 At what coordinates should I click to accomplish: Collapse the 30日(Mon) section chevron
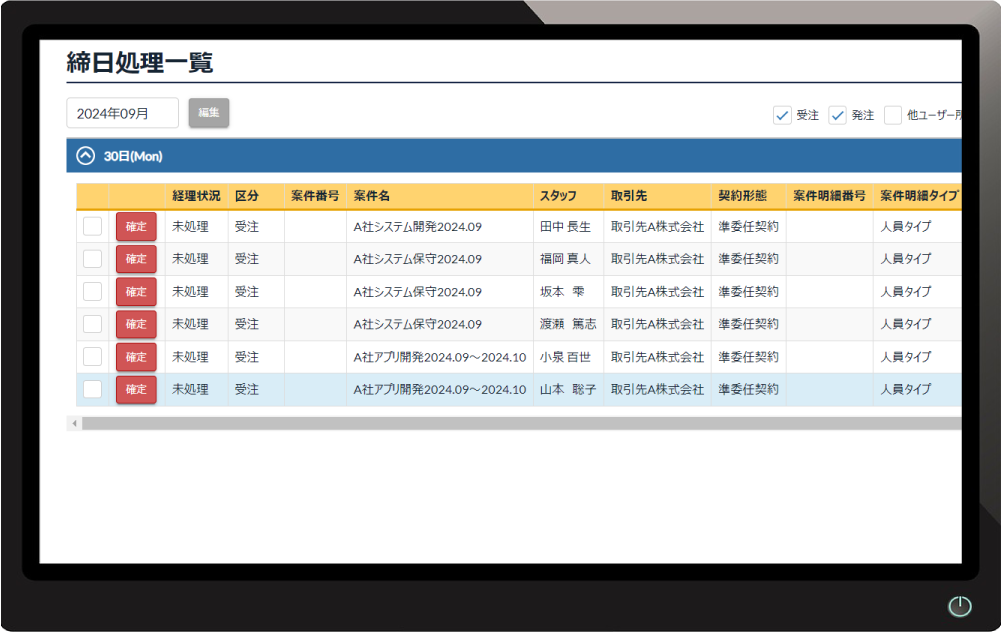[x=86, y=156]
